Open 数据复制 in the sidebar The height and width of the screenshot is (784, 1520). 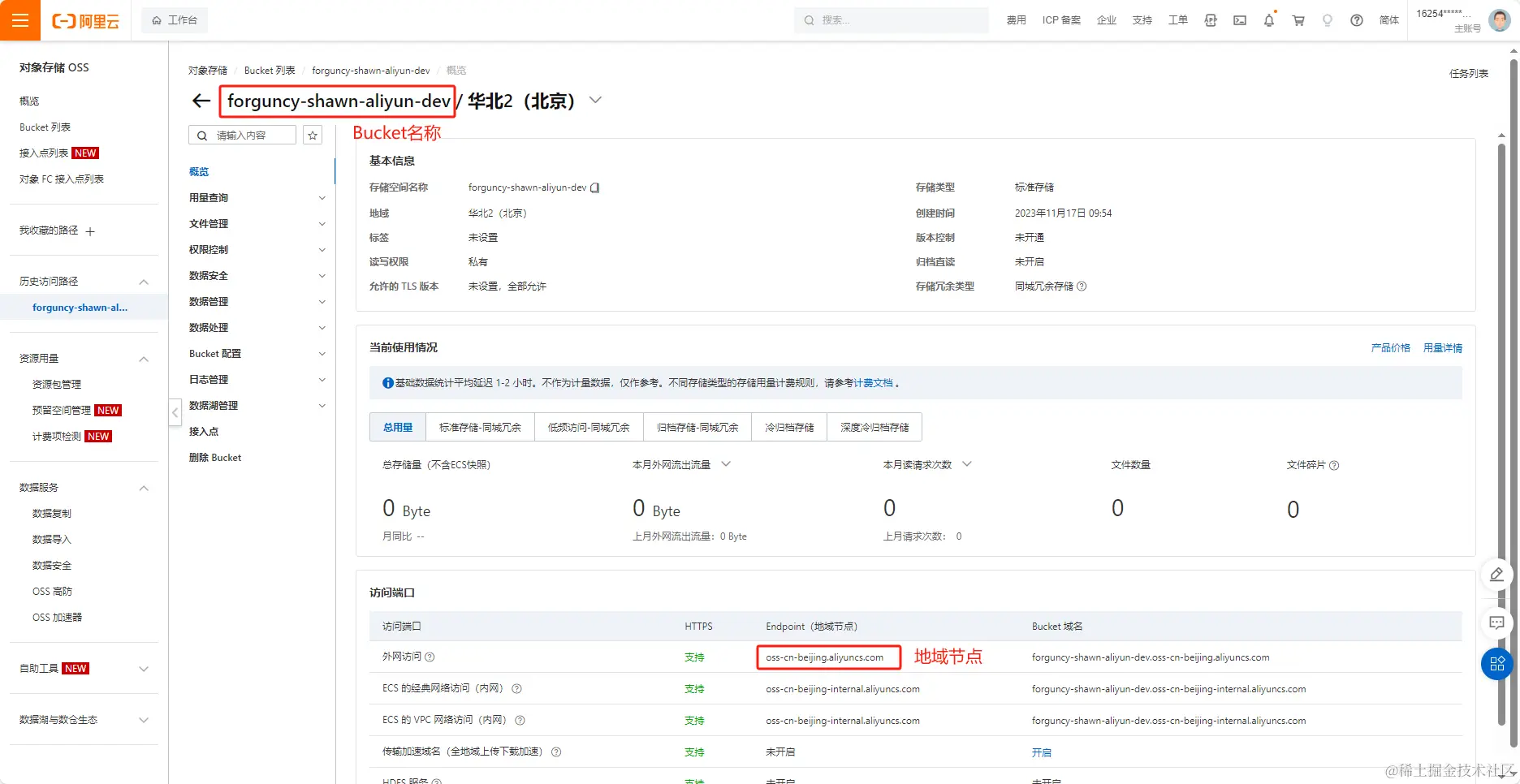pyautogui.click(x=52, y=514)
